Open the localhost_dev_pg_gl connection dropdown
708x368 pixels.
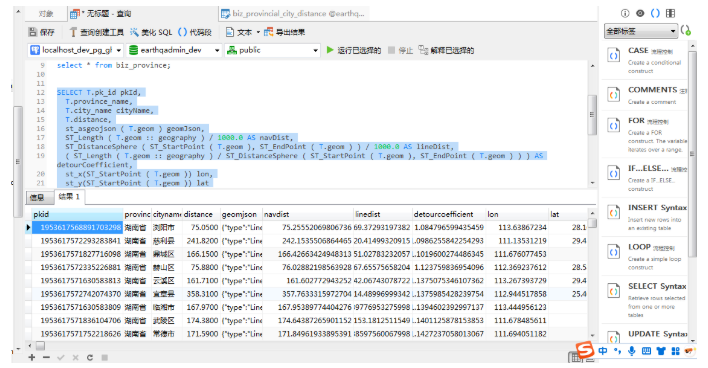click(75, 50)
